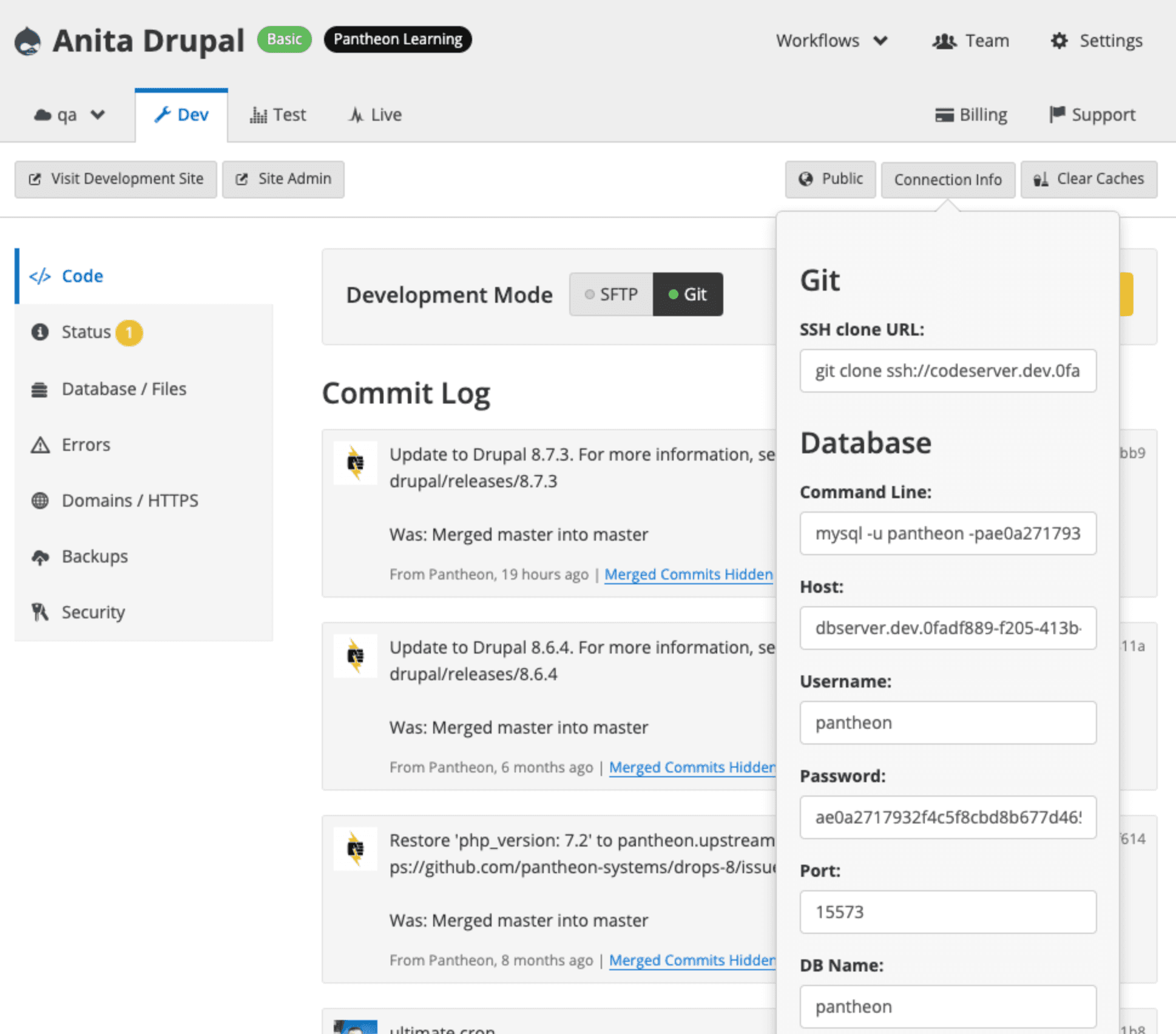Open the Connection Info popover
Screen dimensions: 1176x1034
coord(948,179)
